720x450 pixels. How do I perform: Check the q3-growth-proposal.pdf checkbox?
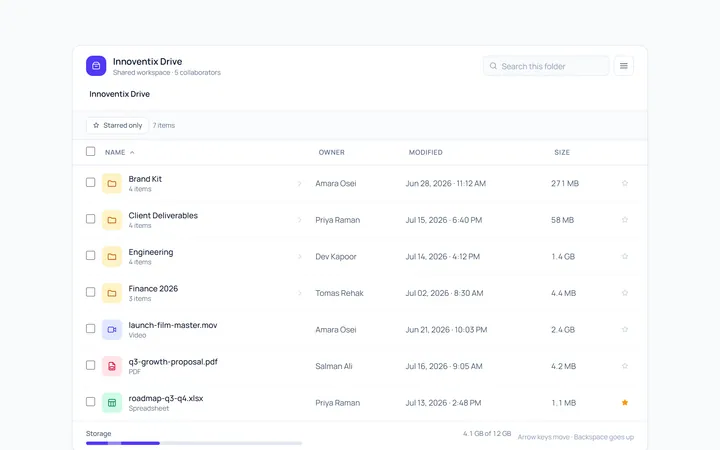(x=90, y=365)
